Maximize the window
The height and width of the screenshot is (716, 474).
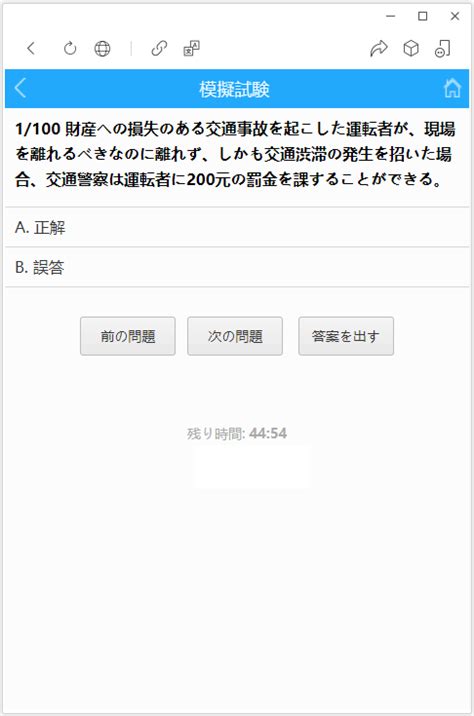pyautogui.click(x=423, y=16)
